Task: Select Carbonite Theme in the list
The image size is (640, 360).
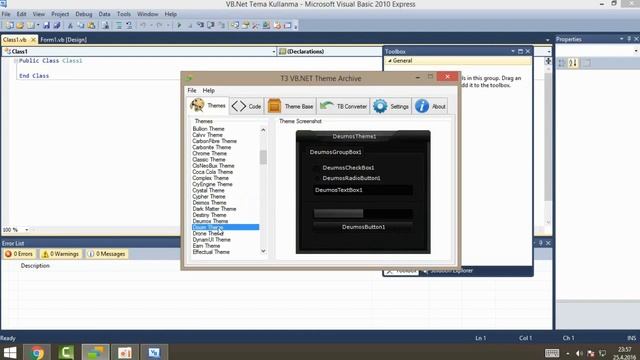Action: coord(211,147)
